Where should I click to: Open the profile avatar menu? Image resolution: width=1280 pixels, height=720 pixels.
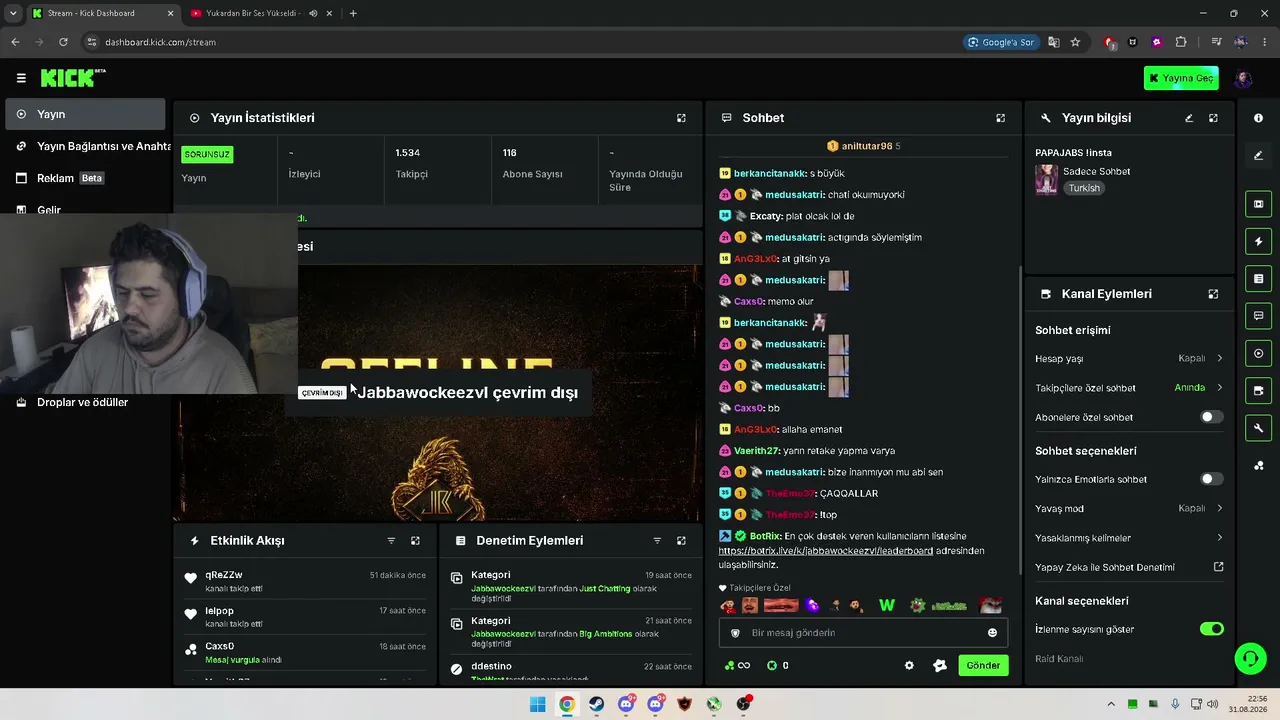coord(1243,78)
